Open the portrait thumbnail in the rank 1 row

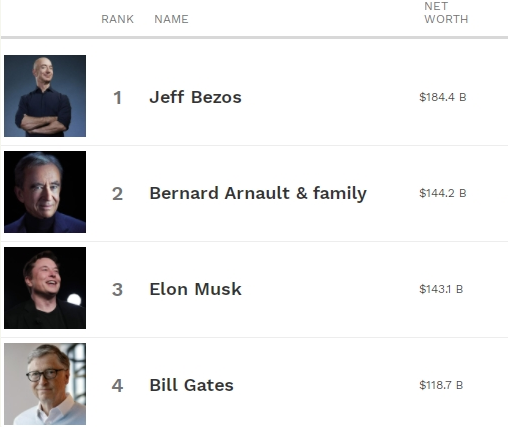coord(45,96)
